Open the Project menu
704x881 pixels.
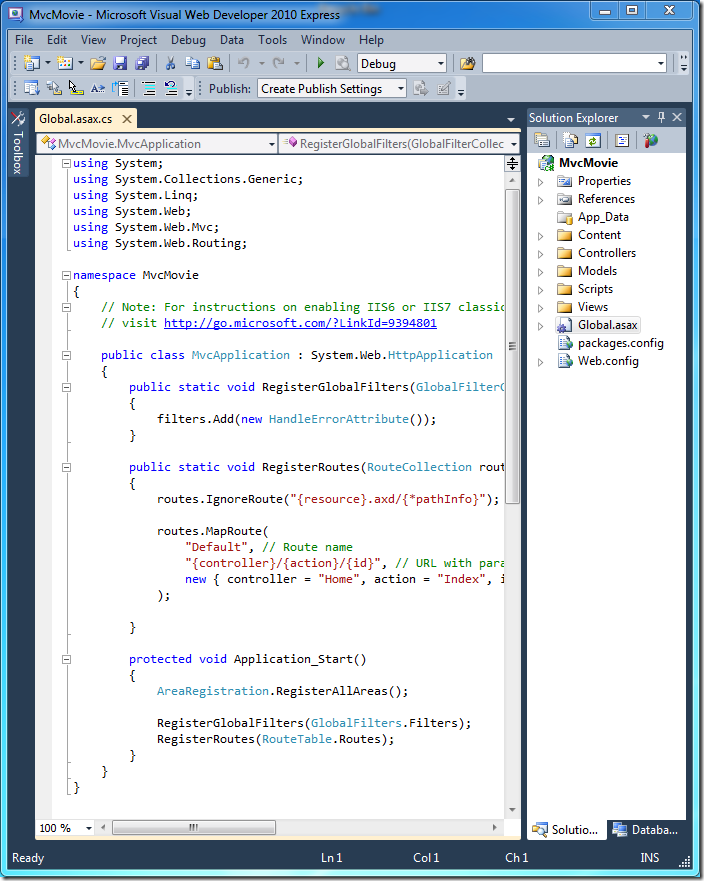click(x=138, y=40)
